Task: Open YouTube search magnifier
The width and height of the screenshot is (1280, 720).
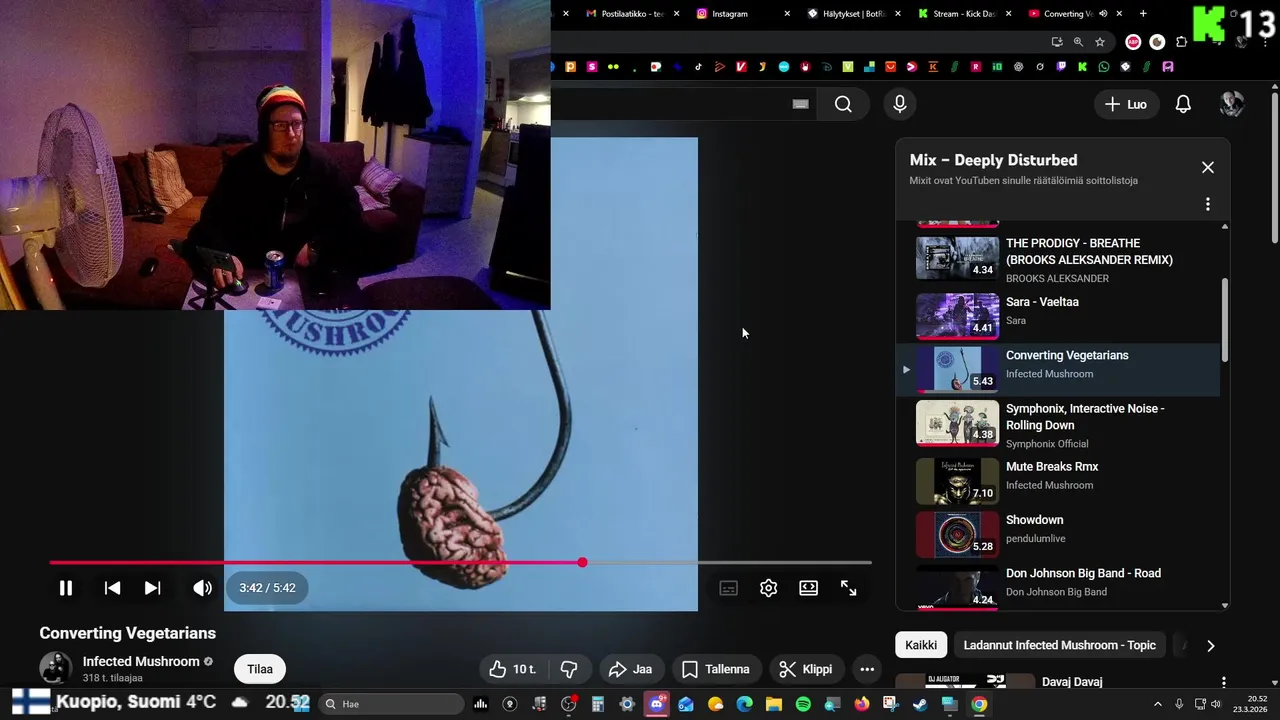Action: pyautogui.click(x=843, y=104)
